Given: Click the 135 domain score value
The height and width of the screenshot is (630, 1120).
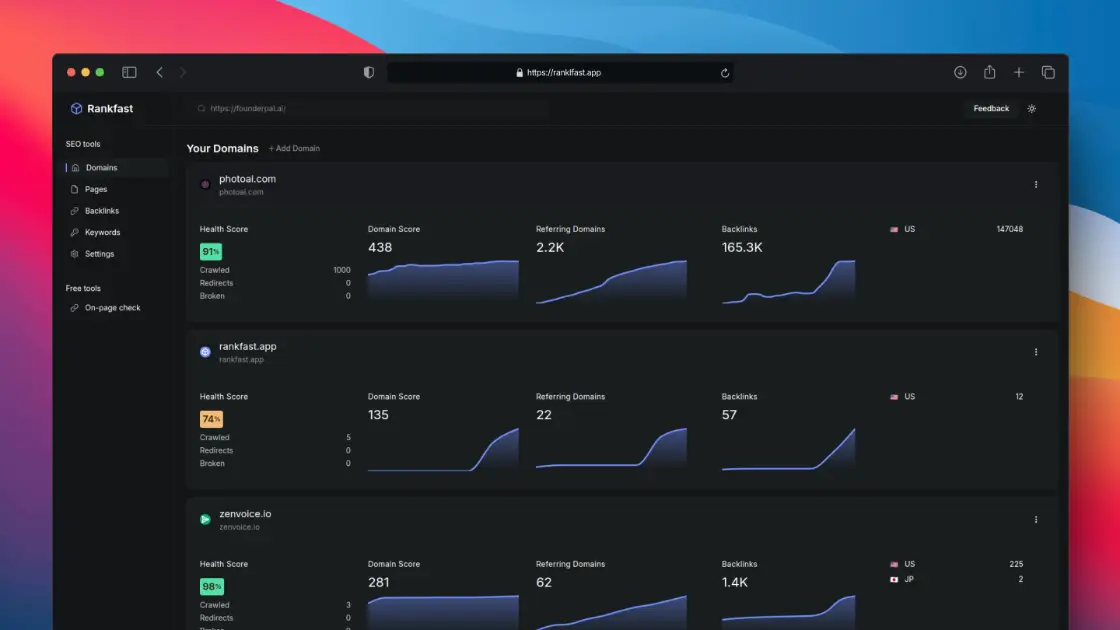Looking at the screenshot, I should tap(378, 415).
